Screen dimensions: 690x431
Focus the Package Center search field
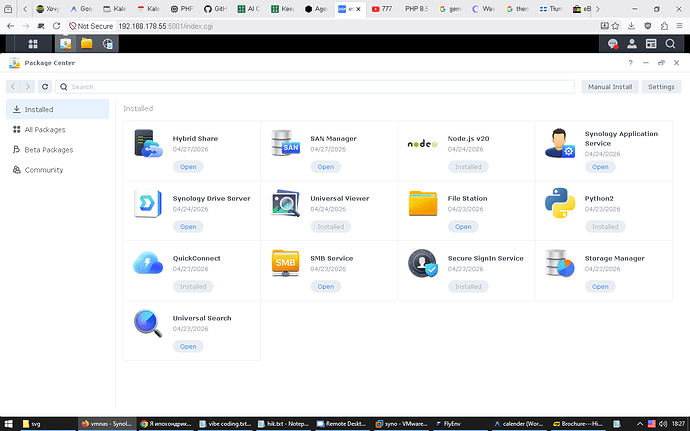[x=315, y=87]
